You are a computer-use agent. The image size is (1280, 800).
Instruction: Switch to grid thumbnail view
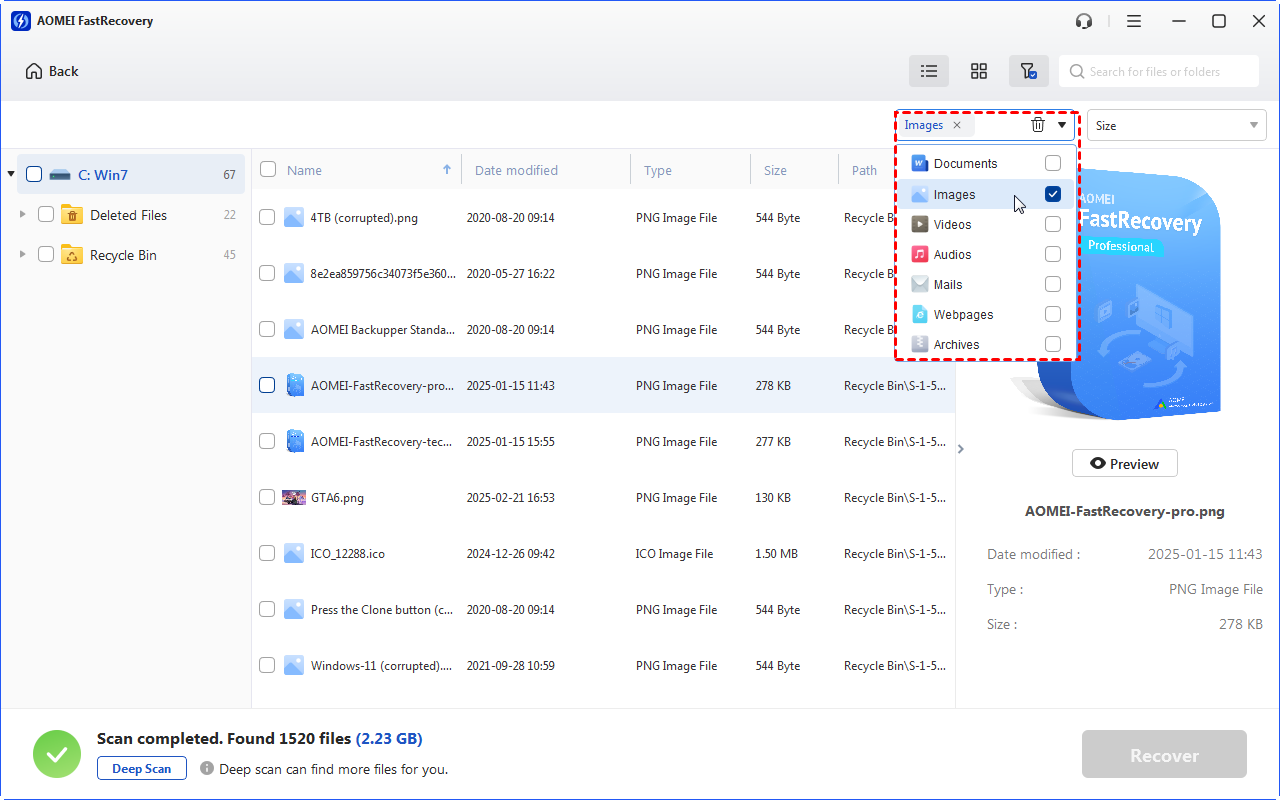(x=979, y=71)
